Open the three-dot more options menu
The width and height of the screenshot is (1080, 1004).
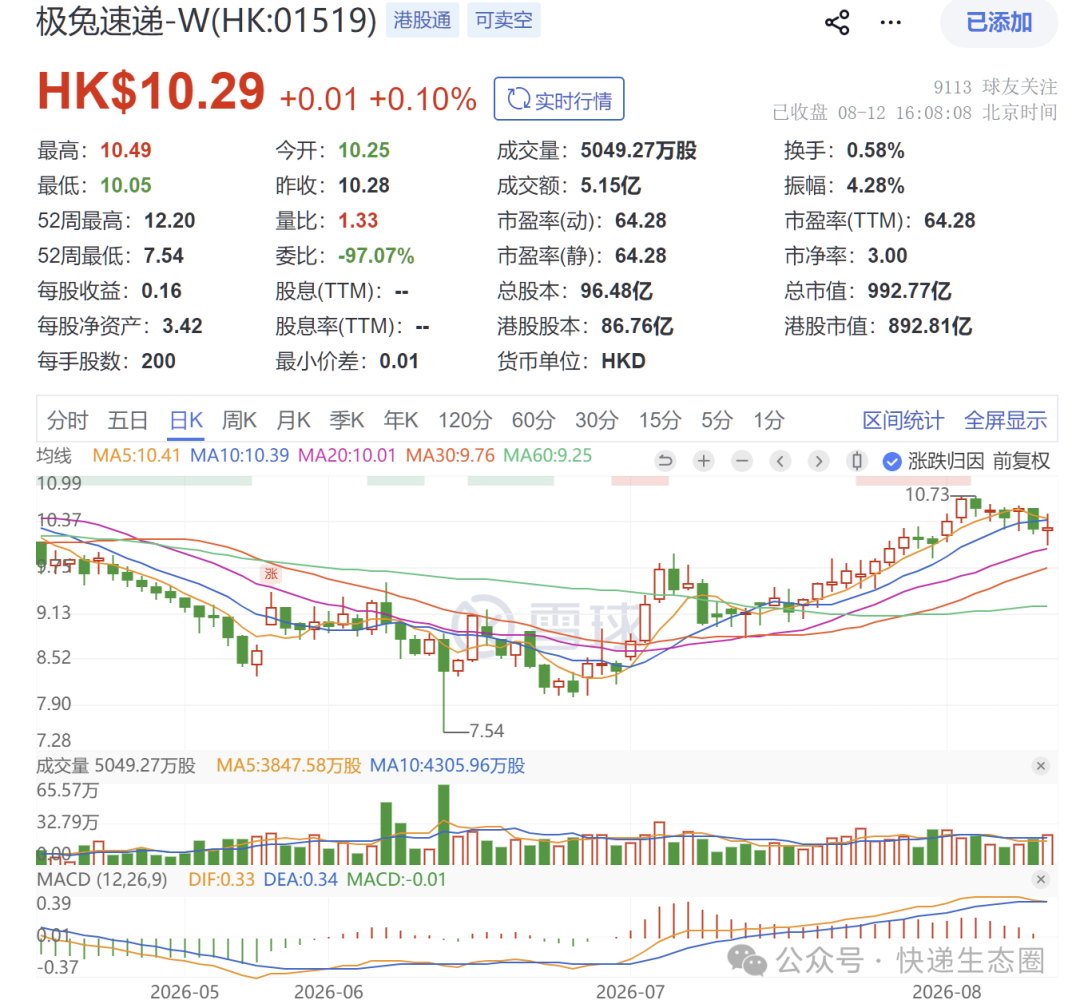tap(890, 23)
